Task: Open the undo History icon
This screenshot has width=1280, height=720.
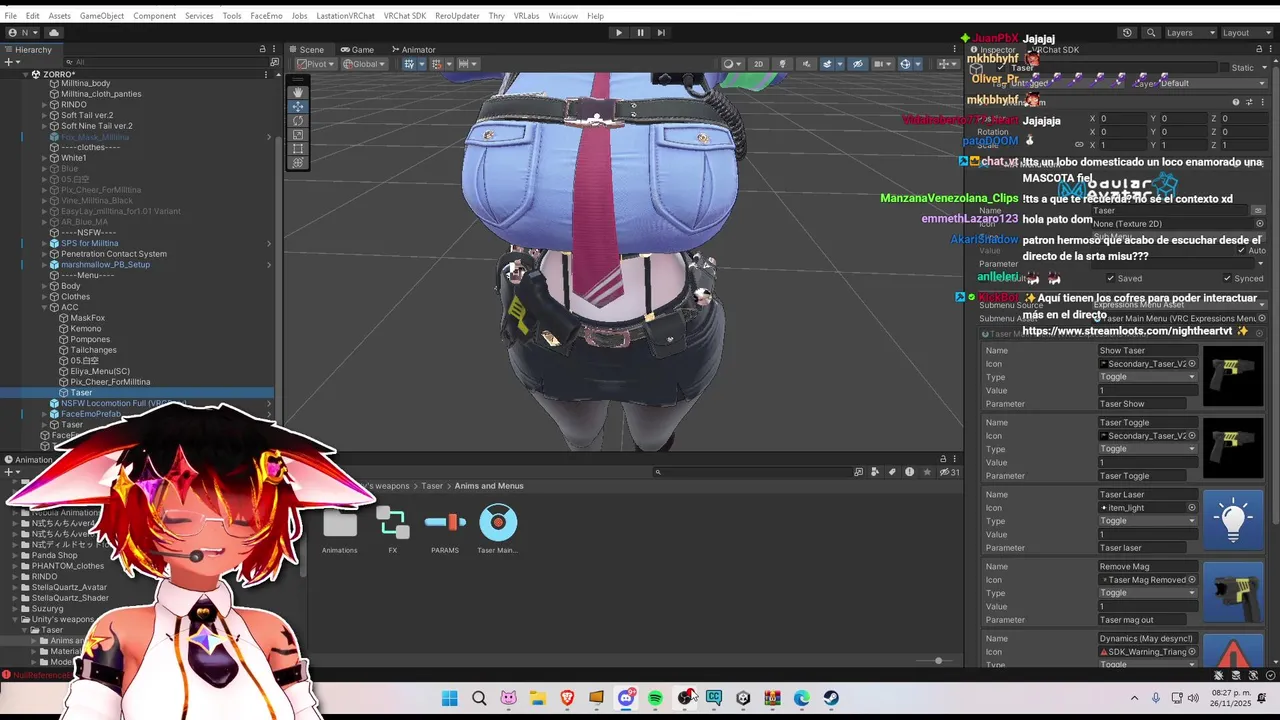Action: click(1127, 33)
